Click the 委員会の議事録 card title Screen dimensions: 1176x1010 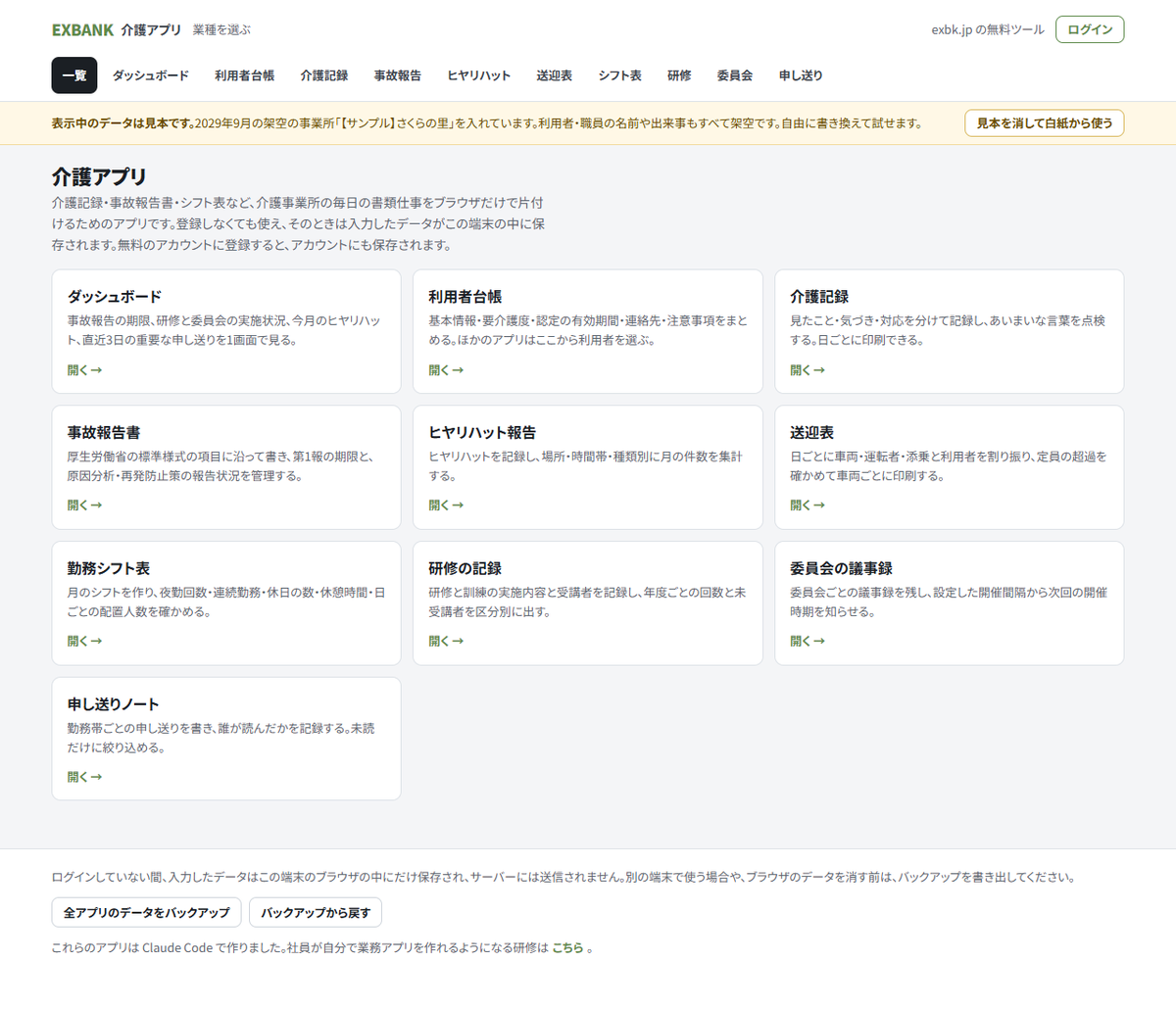[x=841, y=568]
